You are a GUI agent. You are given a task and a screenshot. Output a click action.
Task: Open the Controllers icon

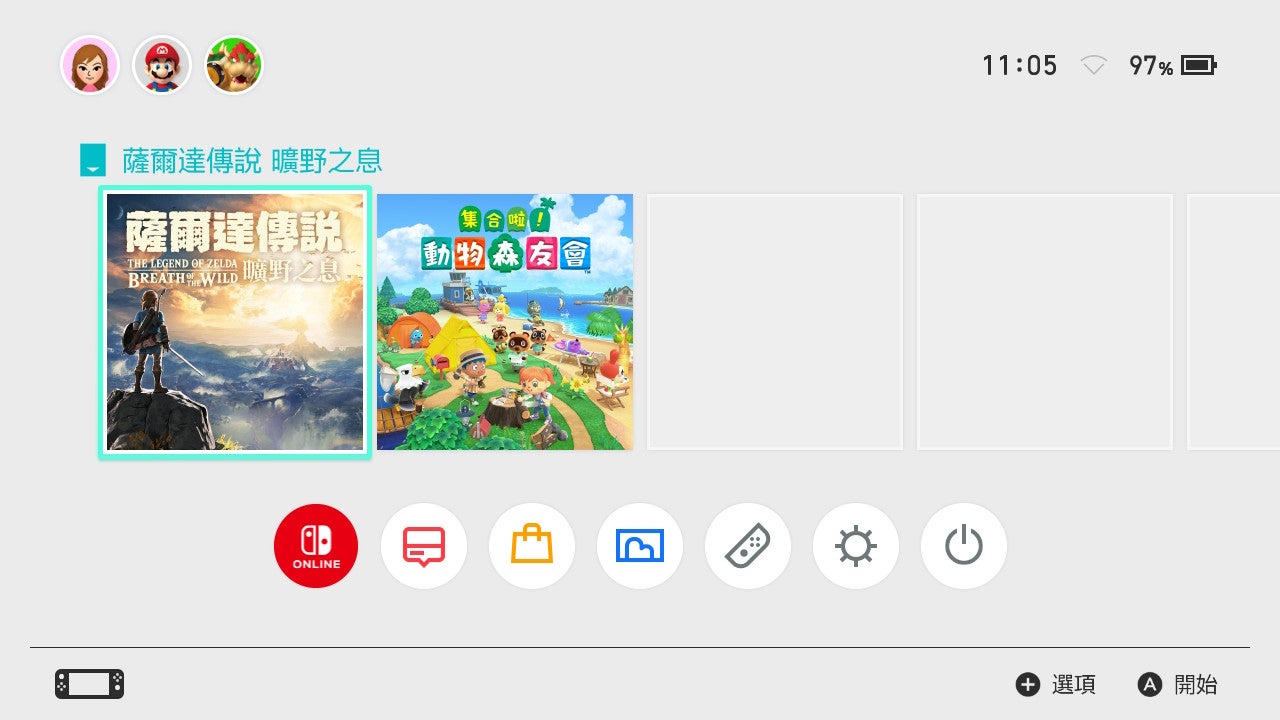(748, 546)
